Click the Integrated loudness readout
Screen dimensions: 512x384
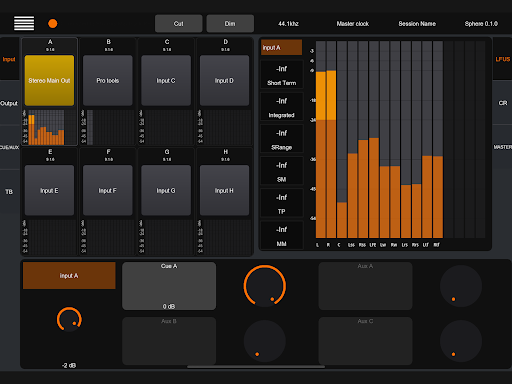[x=282, y=107]
